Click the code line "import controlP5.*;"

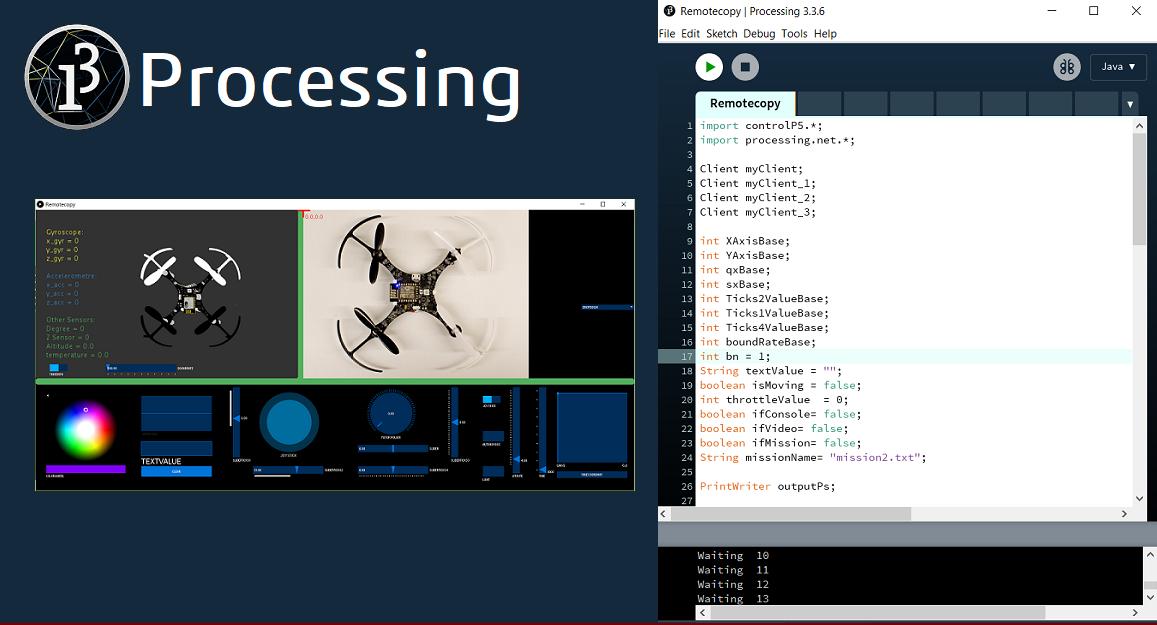tap(761, 126)
